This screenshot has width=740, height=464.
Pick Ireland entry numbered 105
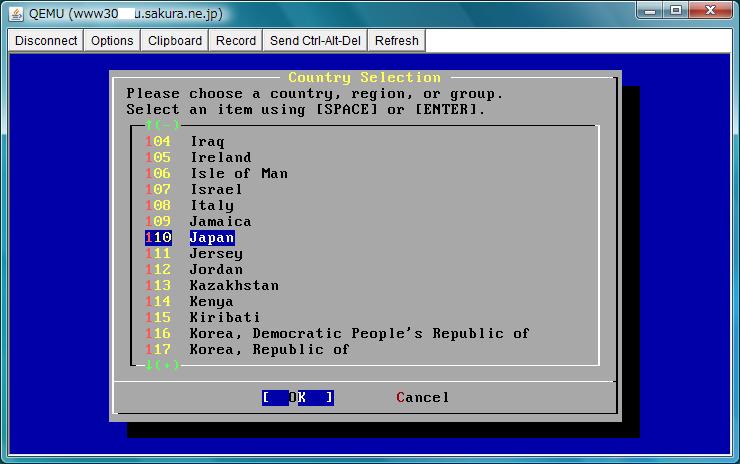click(x=220, y=158)
